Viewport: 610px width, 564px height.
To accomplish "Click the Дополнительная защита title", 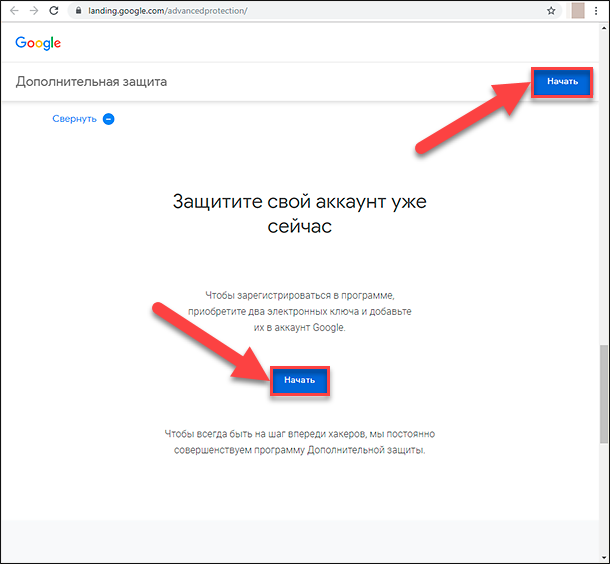I will tap(91, 82).
